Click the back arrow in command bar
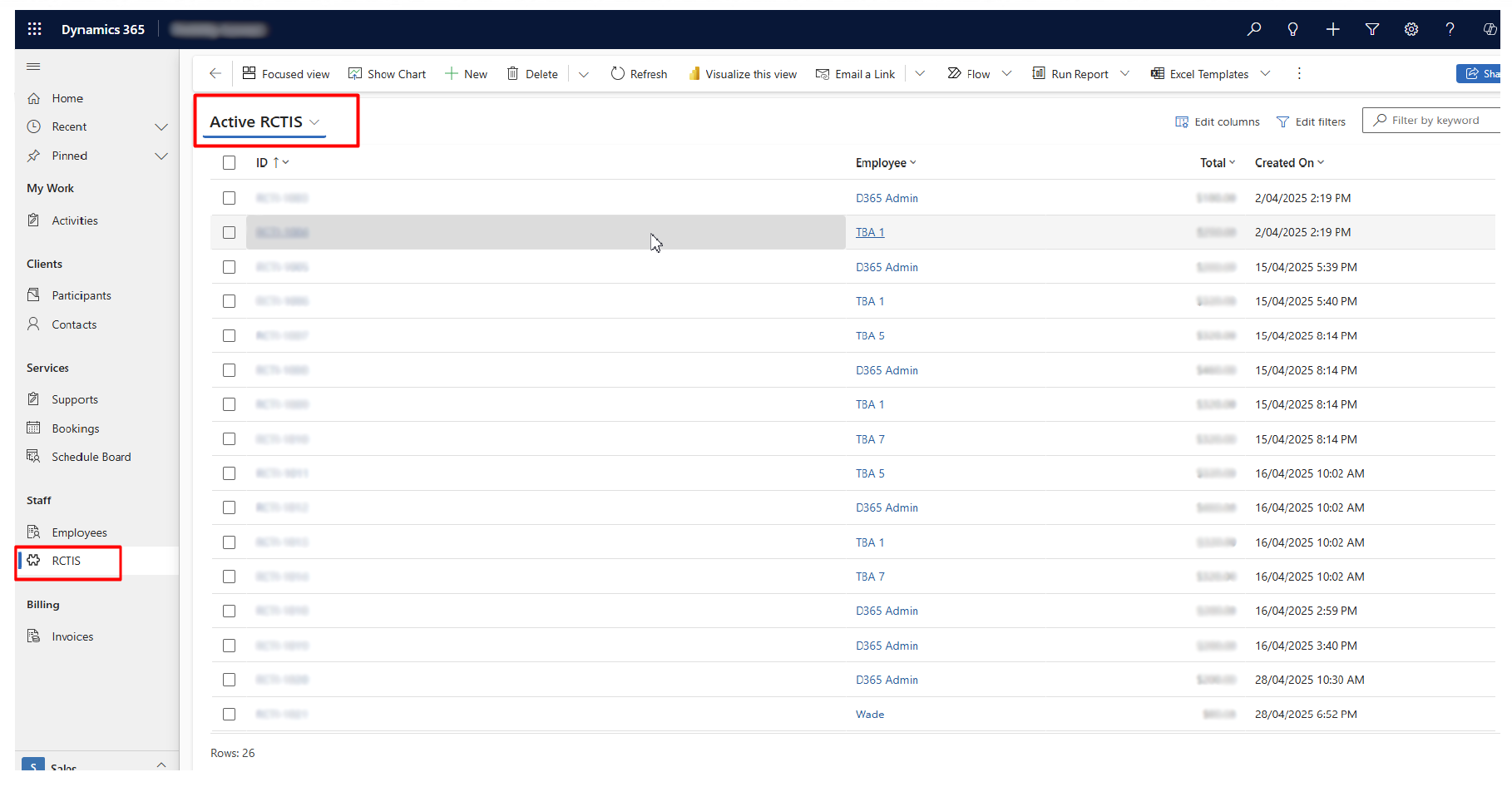 215,73
